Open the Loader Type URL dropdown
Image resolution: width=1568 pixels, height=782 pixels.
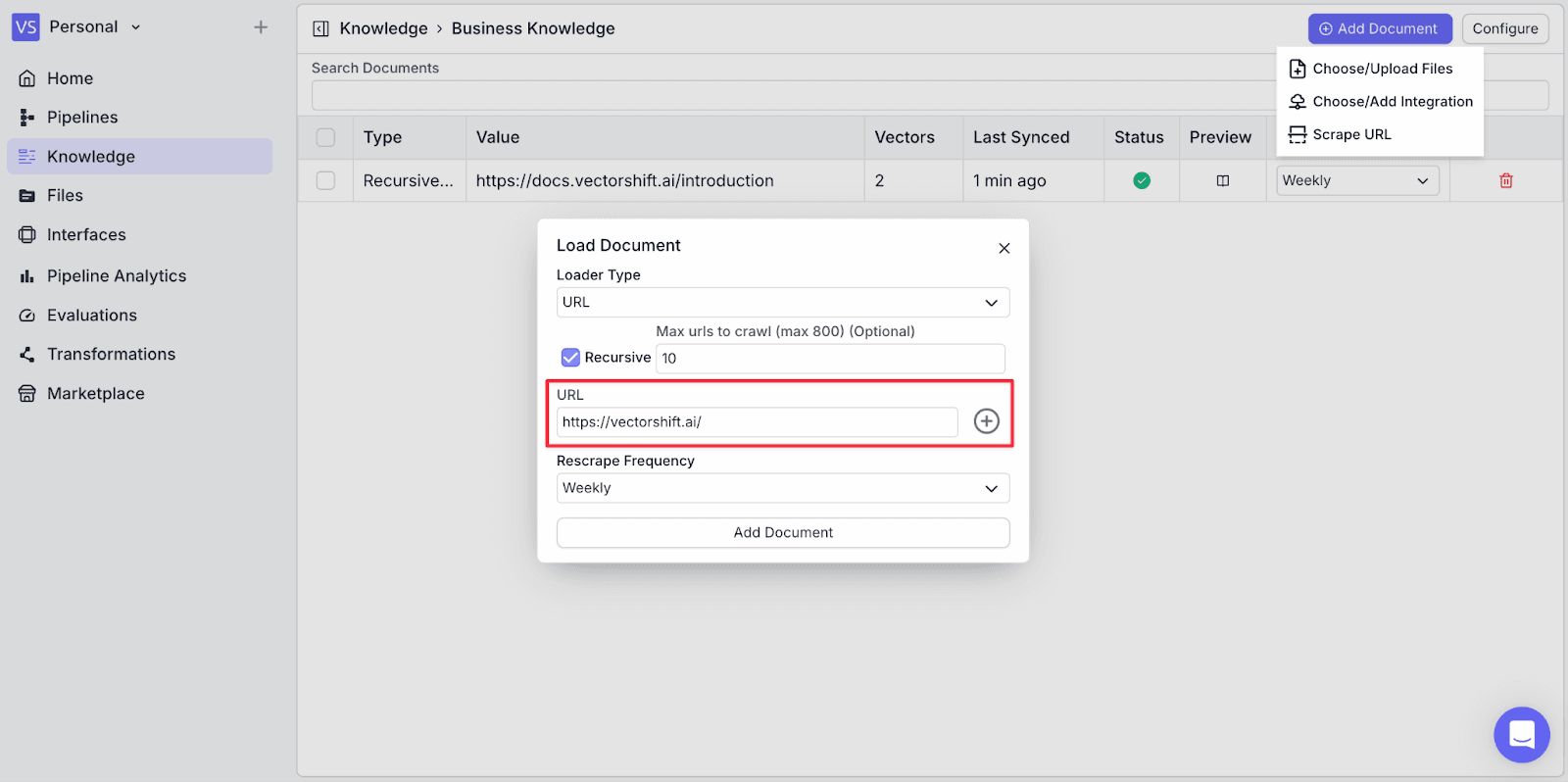783,302
